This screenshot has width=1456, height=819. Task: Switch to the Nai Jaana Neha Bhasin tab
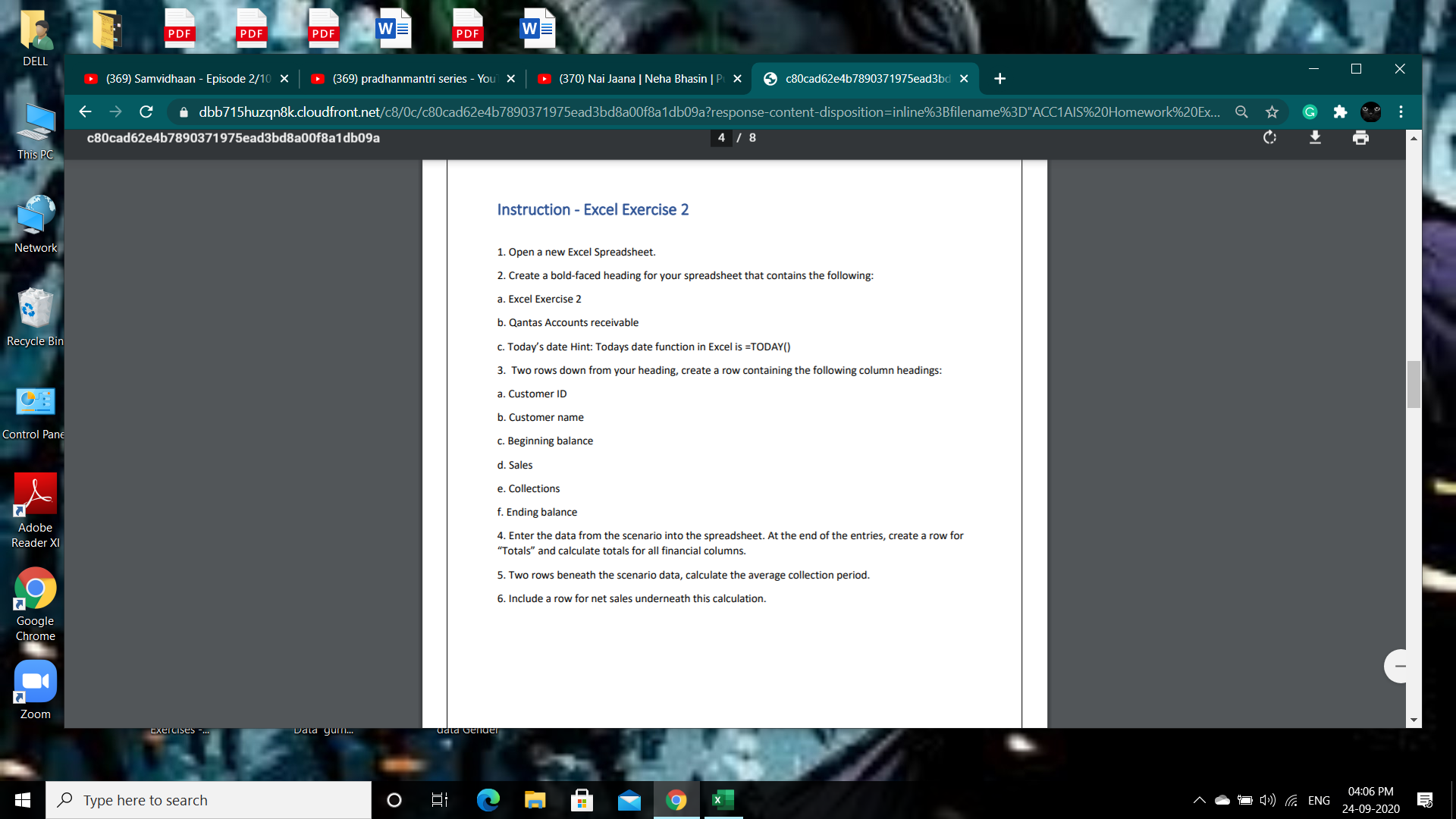(x=637, y=78)
